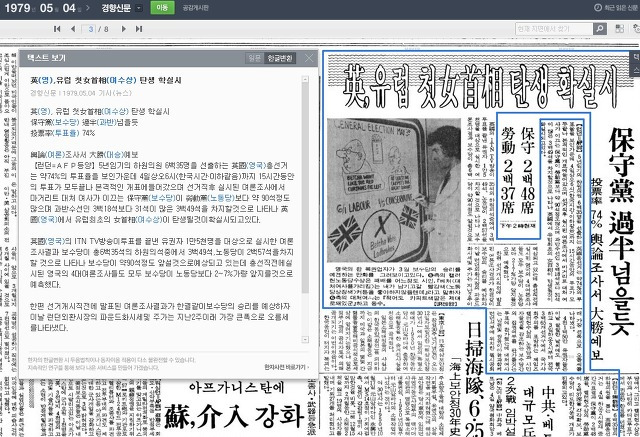The width and height of the screenshot is (640, 437).
Task: Click the 아프가니스탄에 蘇,介入 강화 headline
Action: pyautogui.click(x=236, y=406)
